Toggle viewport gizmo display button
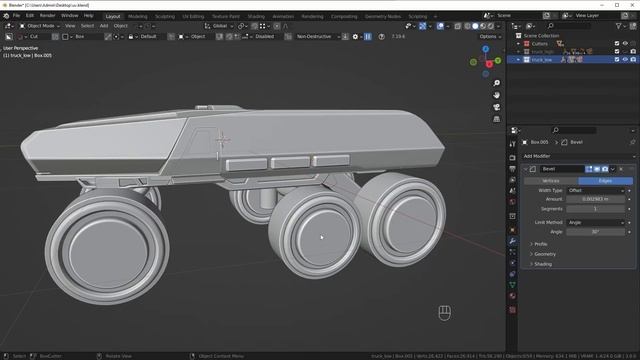The image size is (640, 360). (x=423, y=26)
